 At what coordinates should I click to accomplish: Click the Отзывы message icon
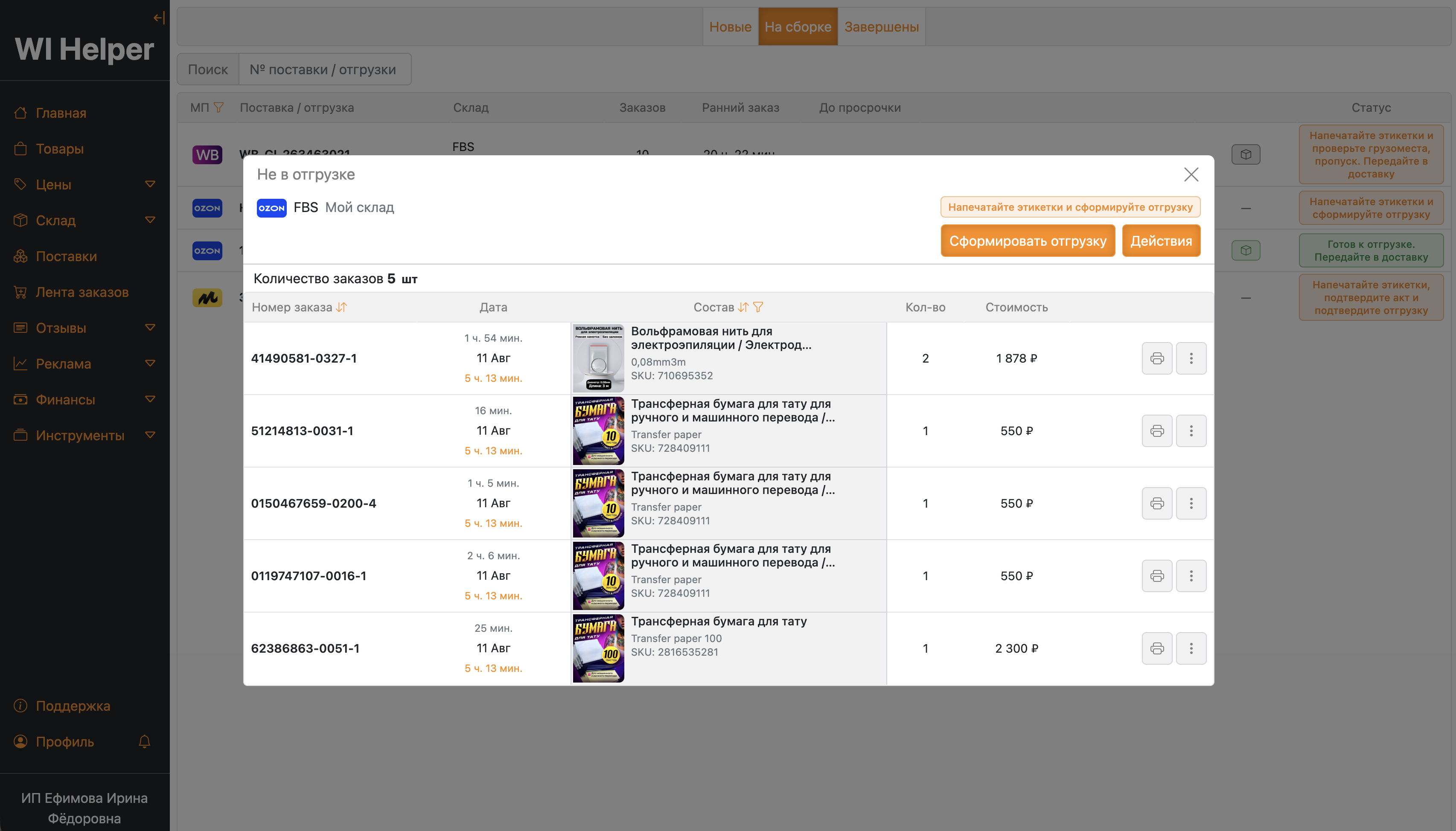coord(20,328)
